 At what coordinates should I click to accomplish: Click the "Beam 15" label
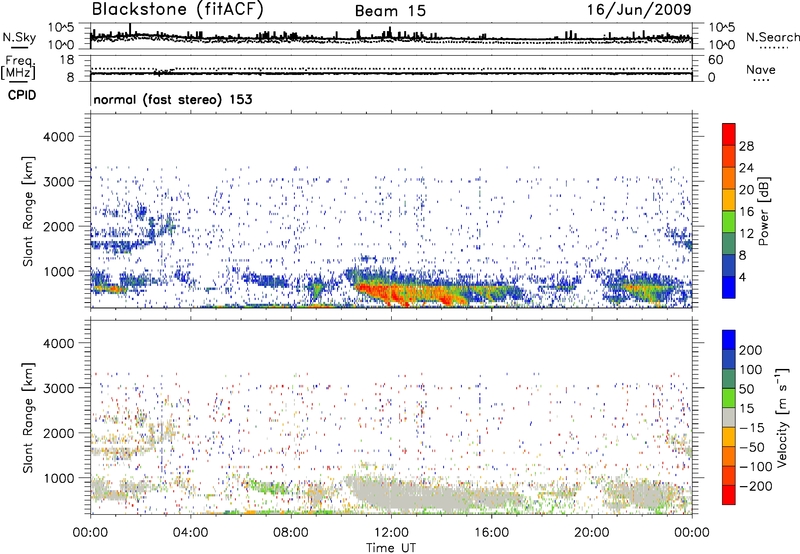click(x=390, y=11)
